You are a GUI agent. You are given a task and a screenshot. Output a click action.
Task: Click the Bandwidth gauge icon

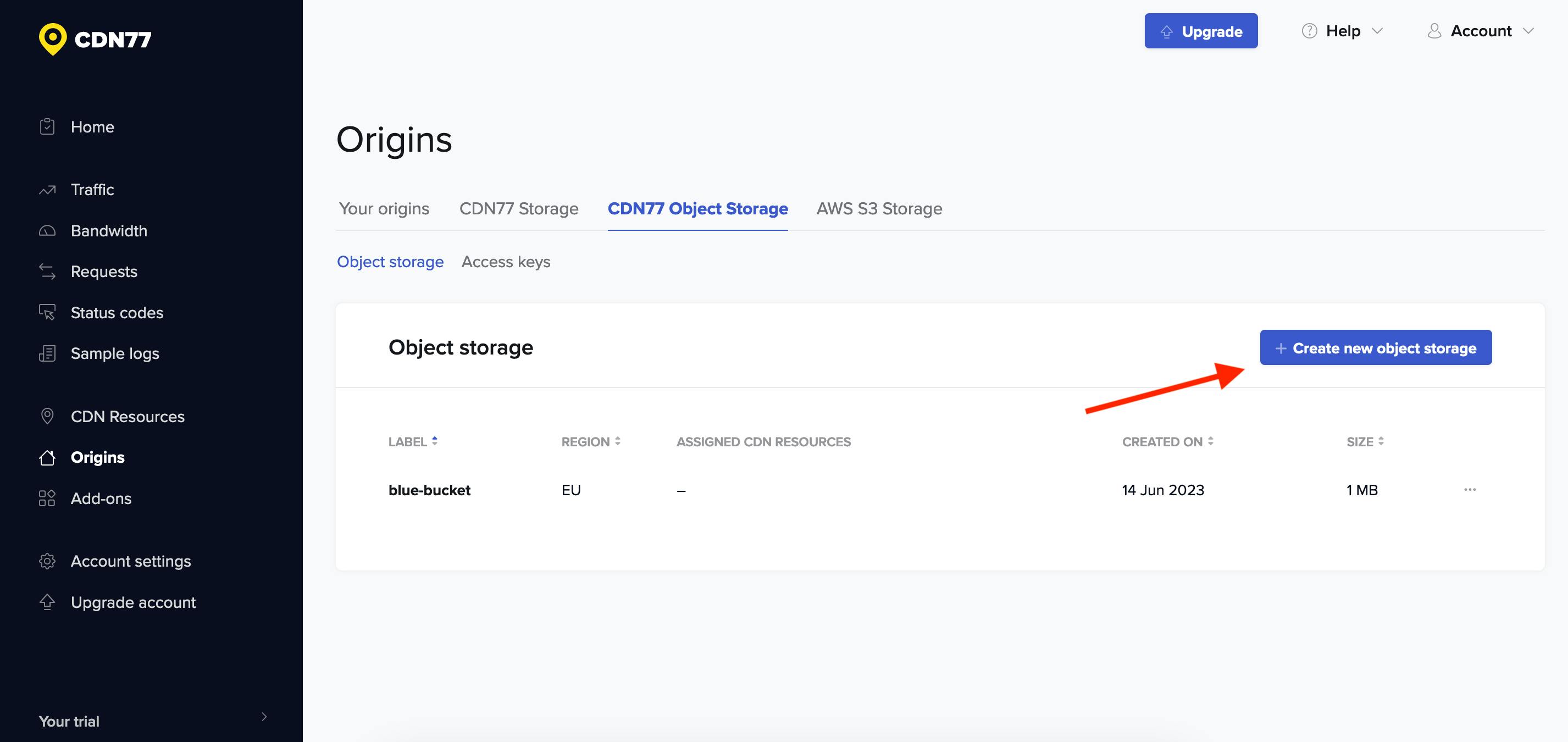(x=47, y=231)
